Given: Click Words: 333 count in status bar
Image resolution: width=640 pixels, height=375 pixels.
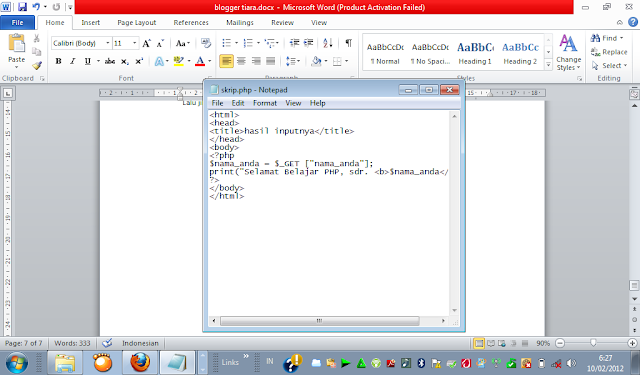Looking at the screenshot, I should pos(72,343).
